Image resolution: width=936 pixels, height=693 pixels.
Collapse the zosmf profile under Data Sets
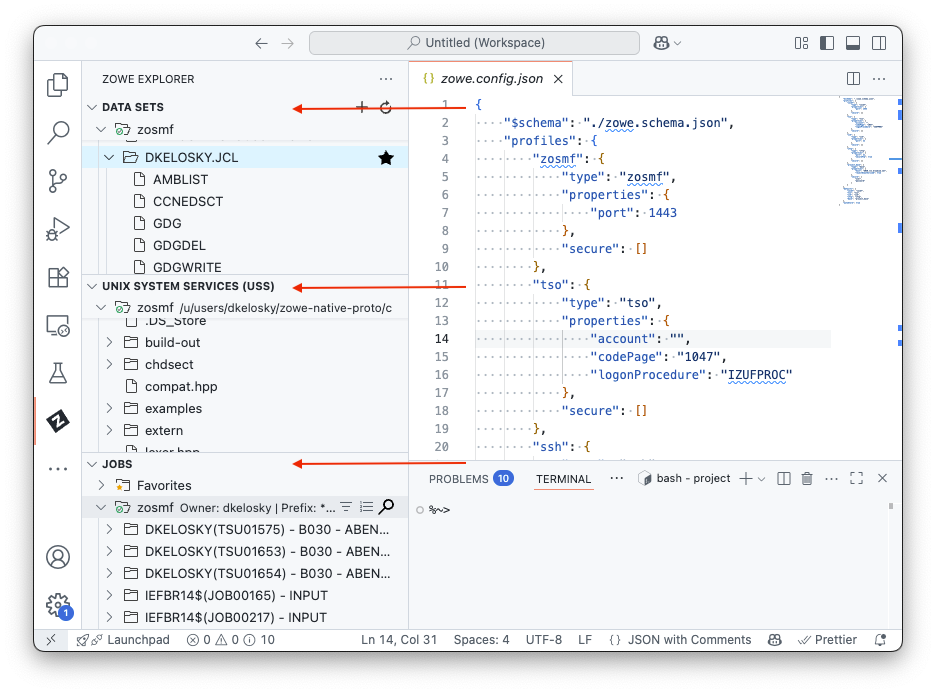coord(101,129)
